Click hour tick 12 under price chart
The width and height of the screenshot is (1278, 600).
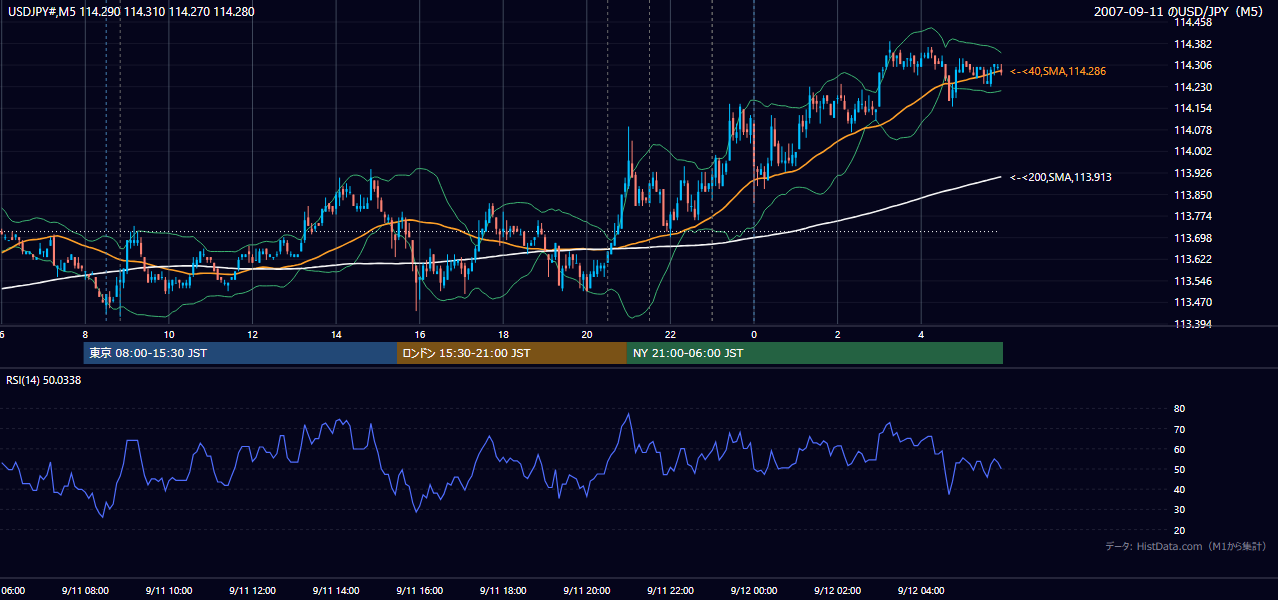[252, 334]
